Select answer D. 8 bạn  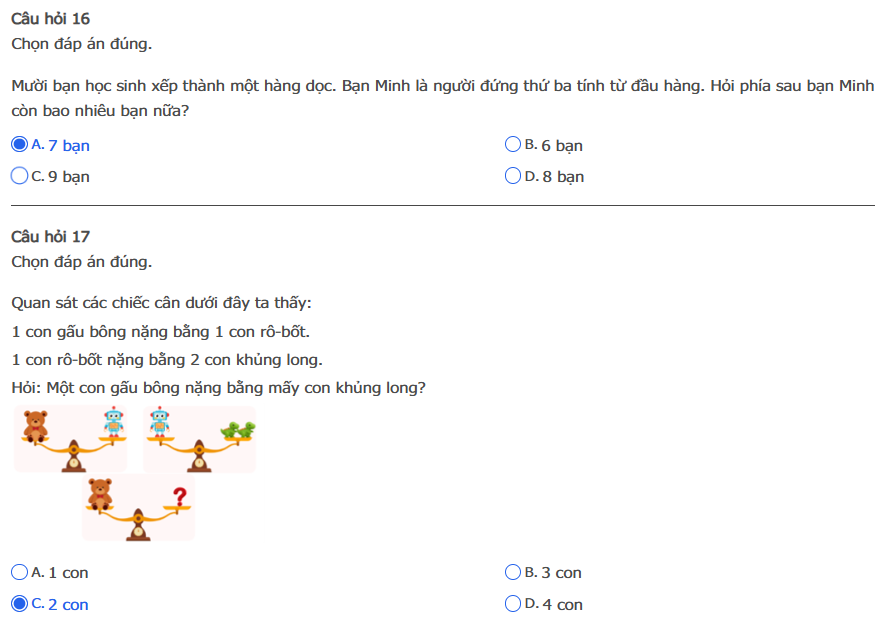click(514, 176)
